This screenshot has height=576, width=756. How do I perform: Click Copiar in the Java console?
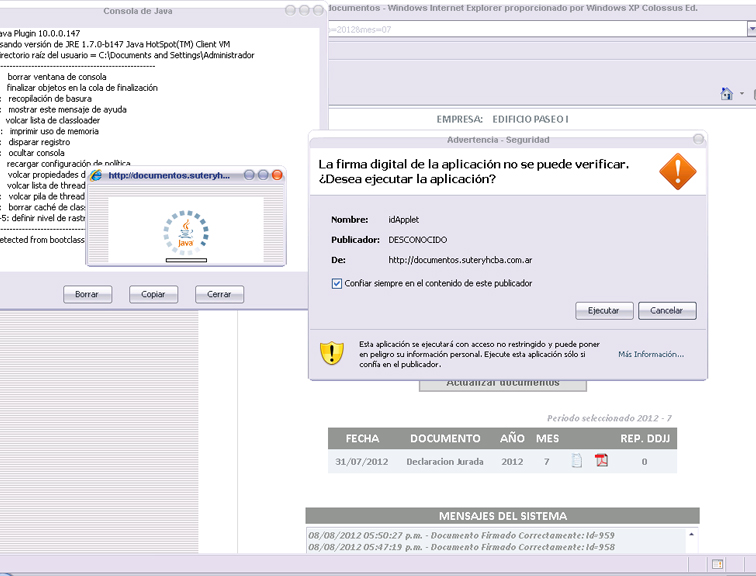pos(153,294)
